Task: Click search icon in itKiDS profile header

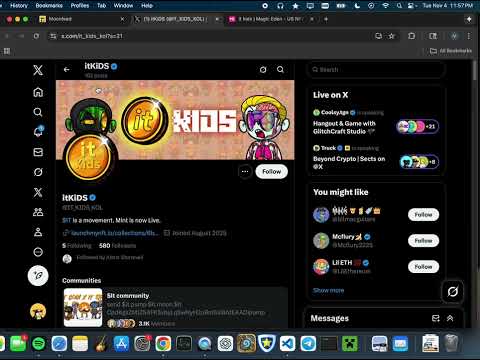Action: tap(280, 69)
